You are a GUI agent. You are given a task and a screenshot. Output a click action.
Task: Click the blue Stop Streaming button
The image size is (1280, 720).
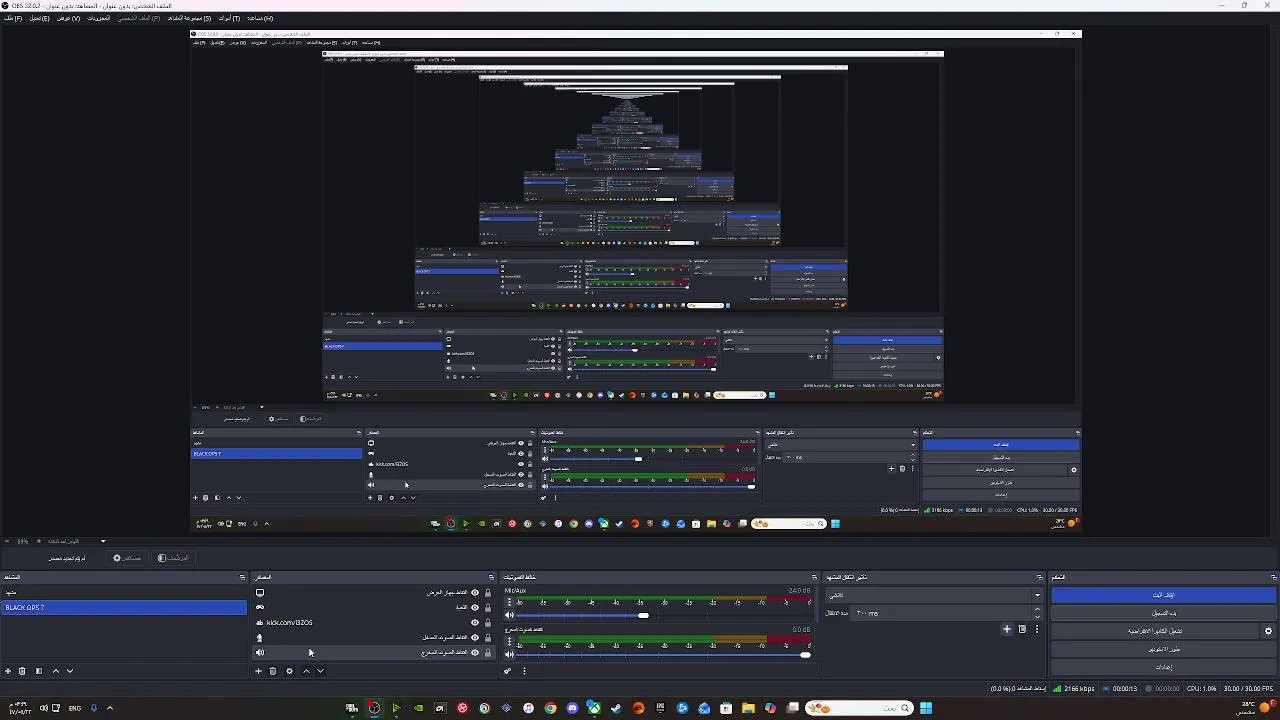point(1164,595)
